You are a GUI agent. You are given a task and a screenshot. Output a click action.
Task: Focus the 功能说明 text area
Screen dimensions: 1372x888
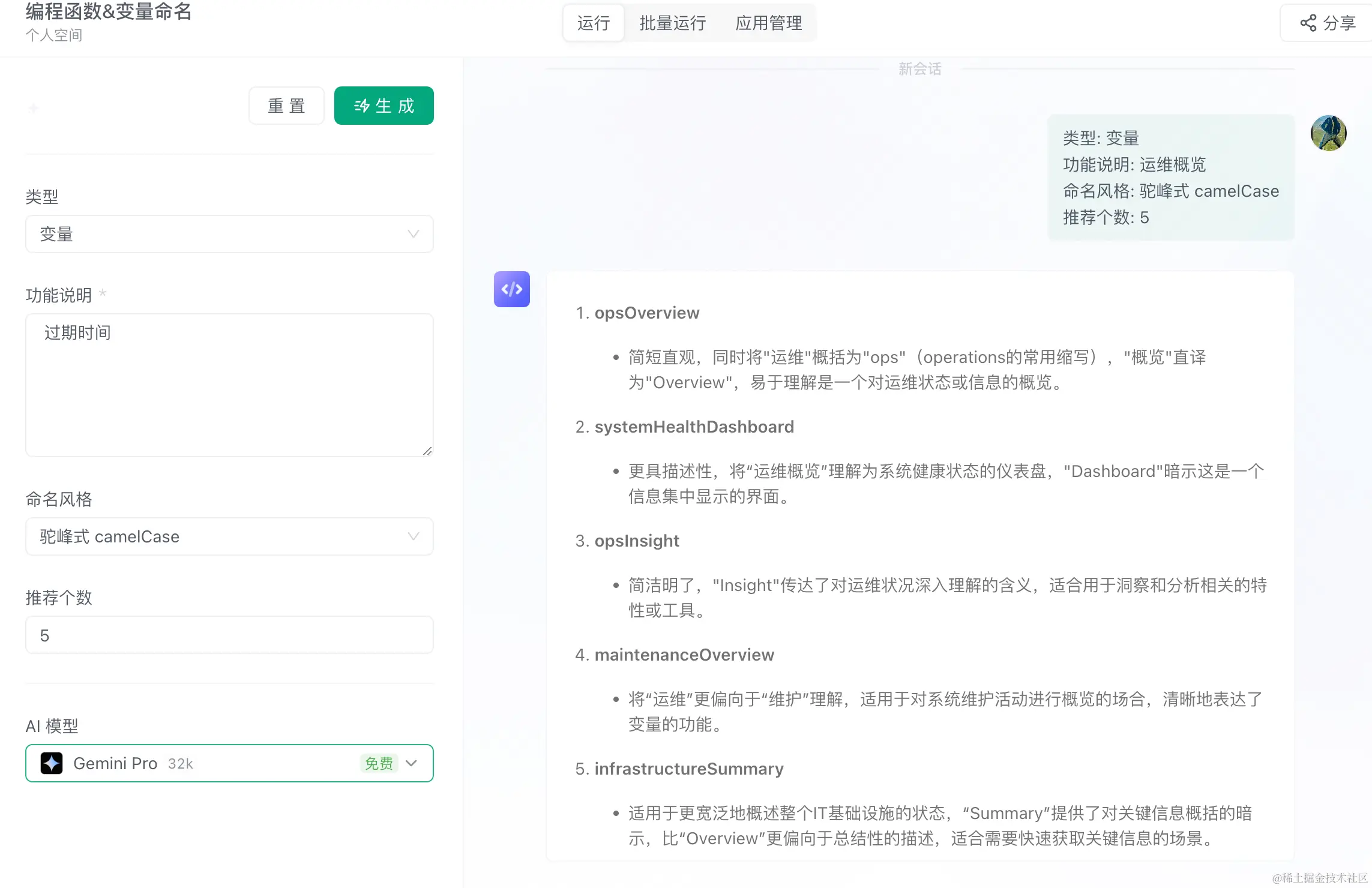coord(229,385)
